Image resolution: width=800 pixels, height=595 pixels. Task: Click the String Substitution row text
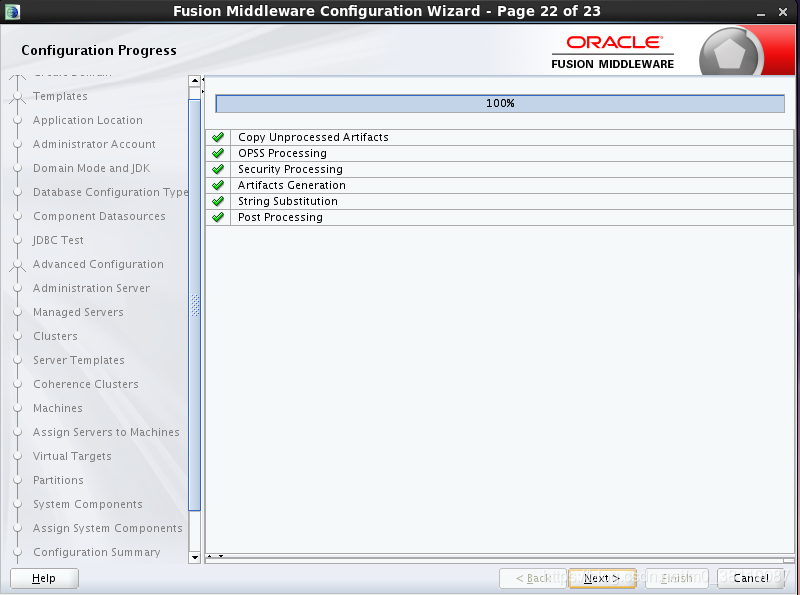[x=288, y=201]
